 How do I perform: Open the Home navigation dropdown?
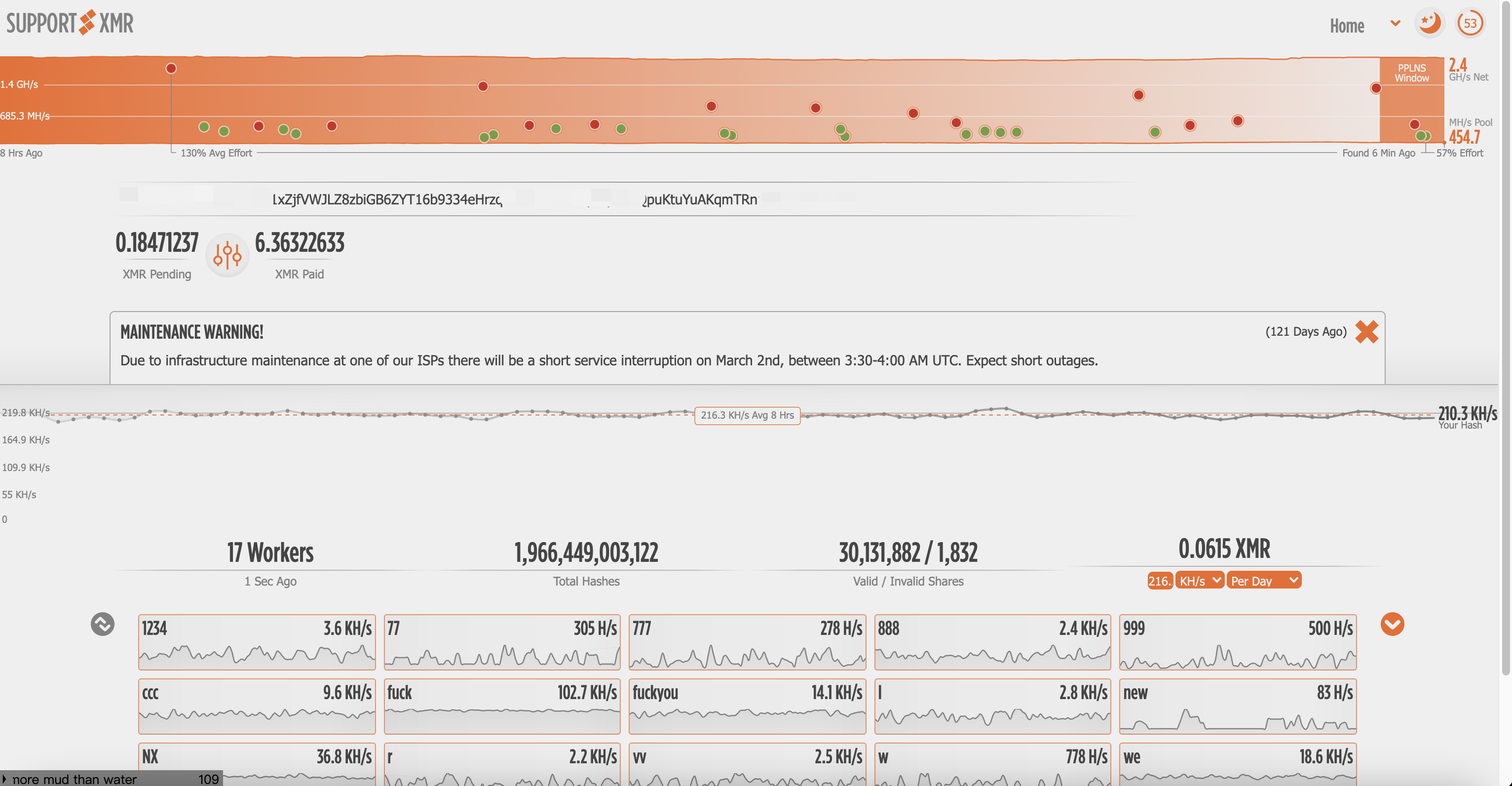coord(1395,24)
